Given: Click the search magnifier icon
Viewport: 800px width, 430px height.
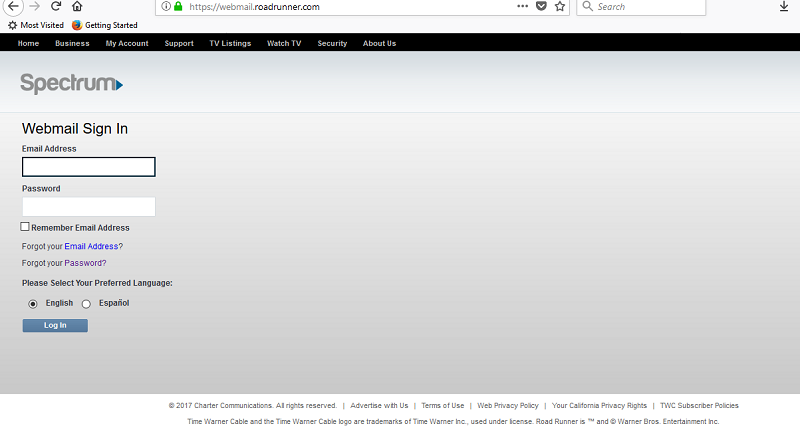Looking at the screenshot, I should 588,7.
